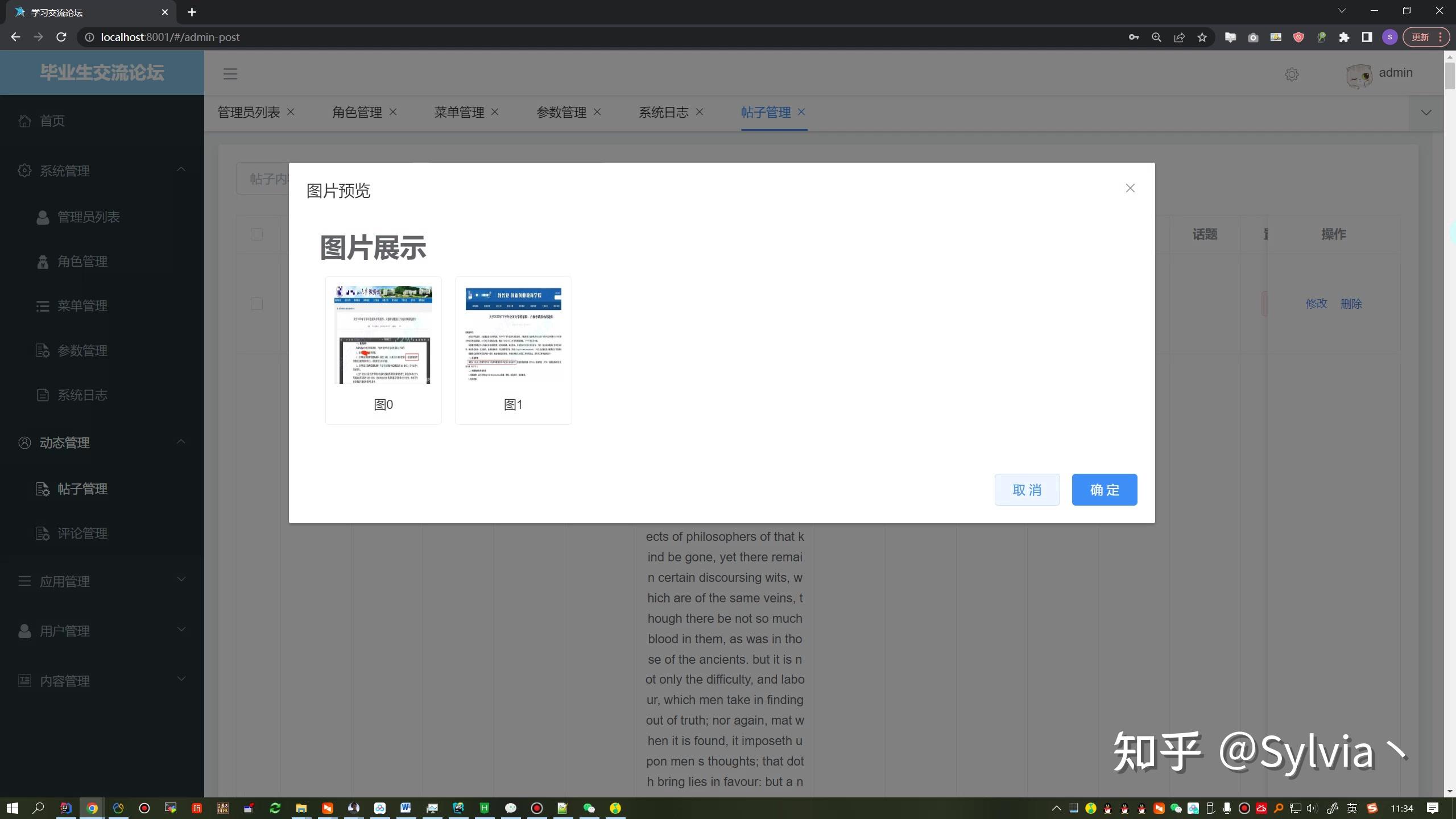This screenshot has width=1456, height=819.
Task: Select the 管理员列表 user icon
Action: [43, 217]
